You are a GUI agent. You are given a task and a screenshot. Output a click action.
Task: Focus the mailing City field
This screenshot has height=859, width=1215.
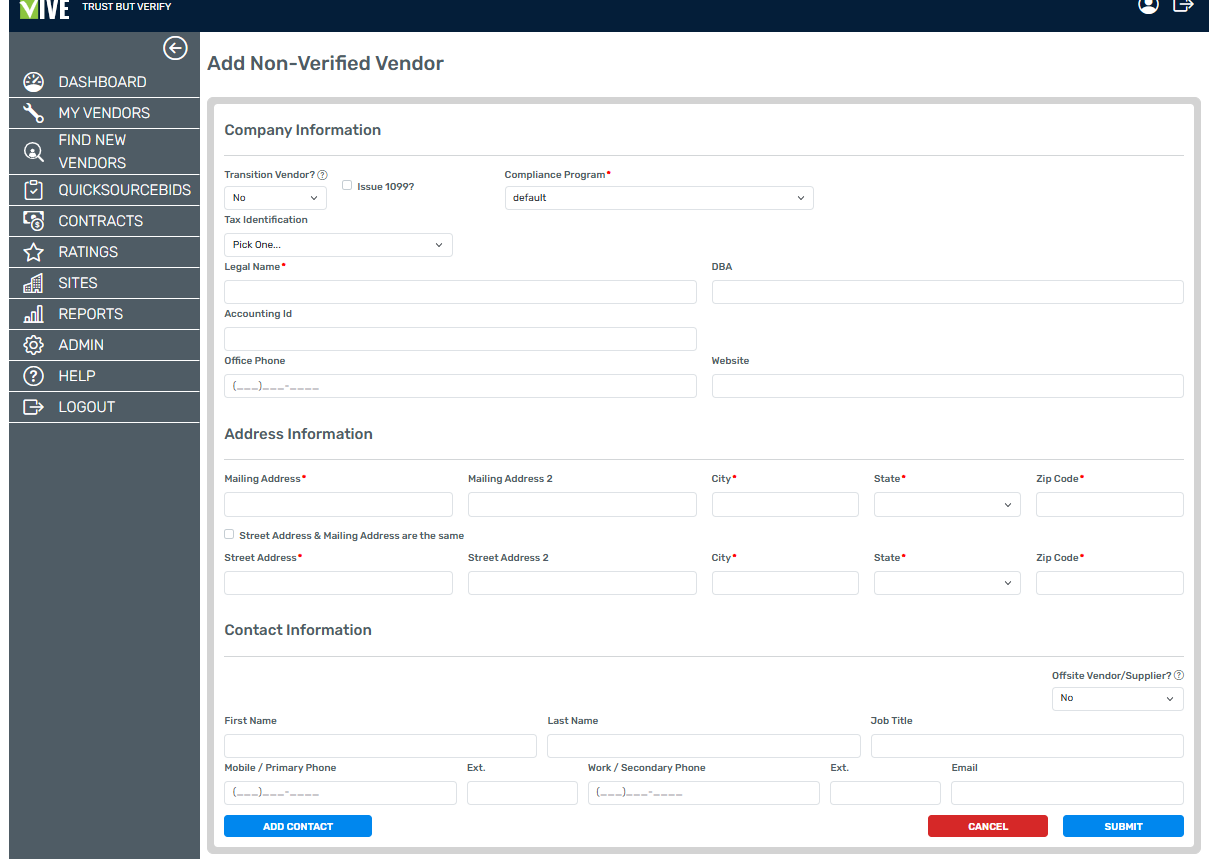pos(785,505)
